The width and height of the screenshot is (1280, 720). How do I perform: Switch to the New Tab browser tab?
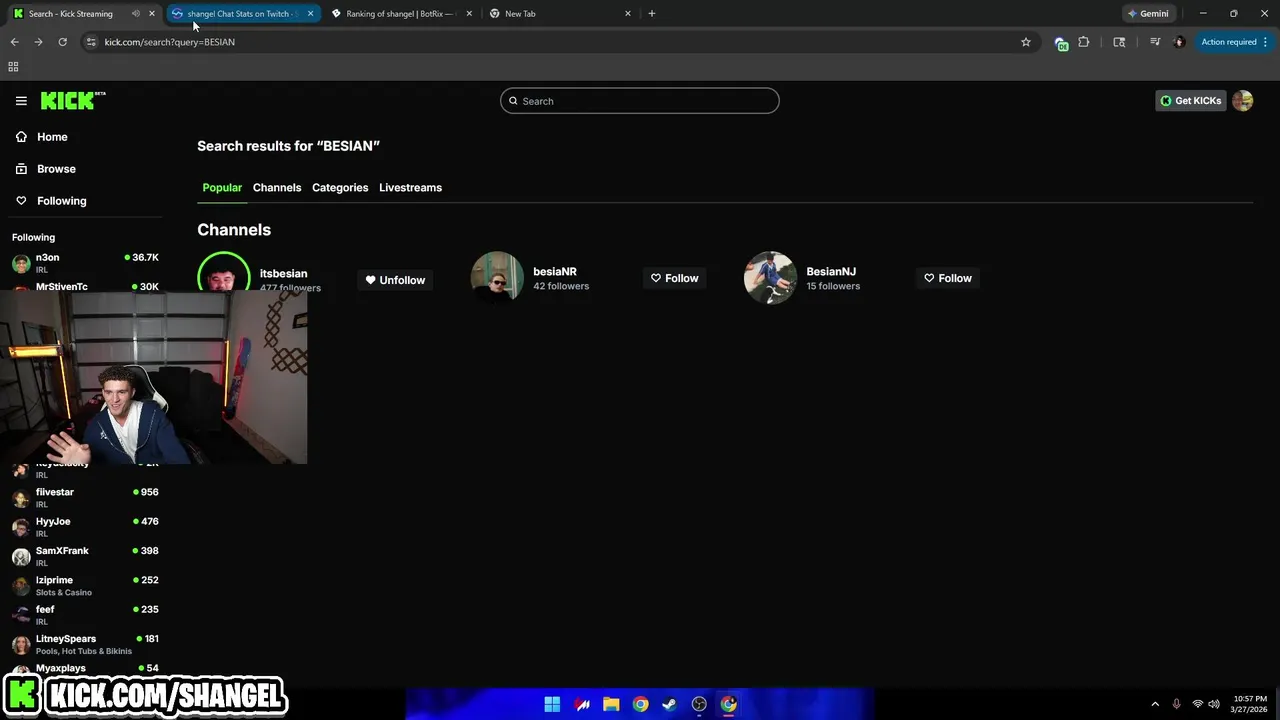click(x=561, y=14)
